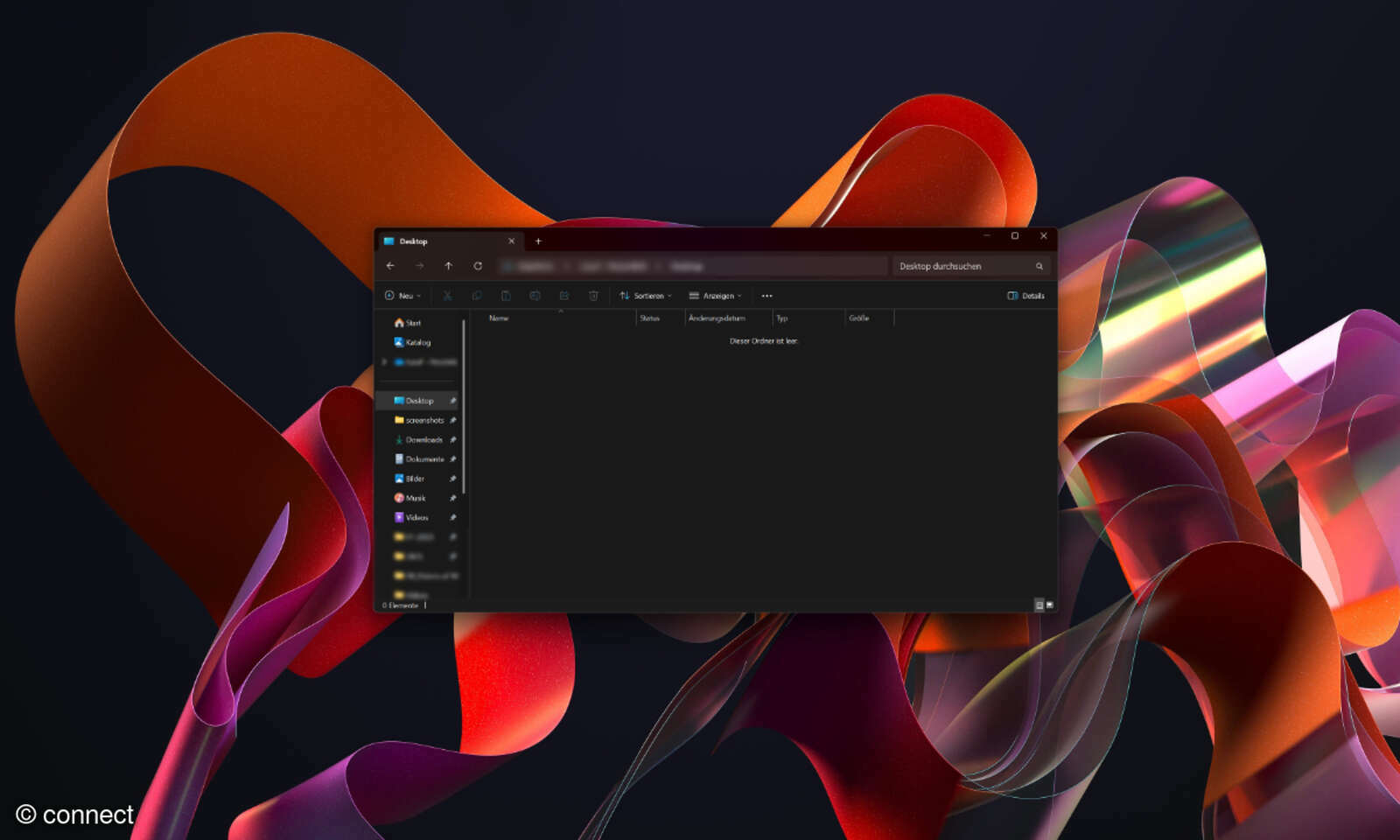Select the Cut icon in the toolbar
Viewport: 1400px width, 840px height.
tap(447, 296)
